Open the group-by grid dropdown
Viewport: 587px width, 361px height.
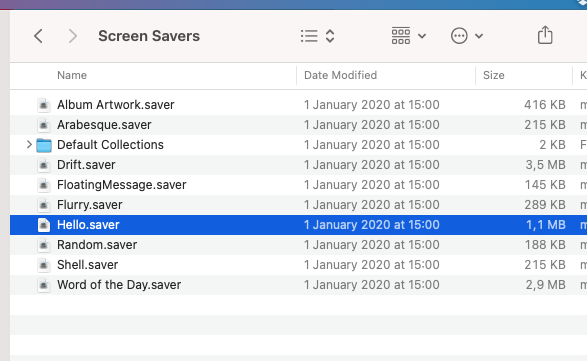(x=408, y=36)
